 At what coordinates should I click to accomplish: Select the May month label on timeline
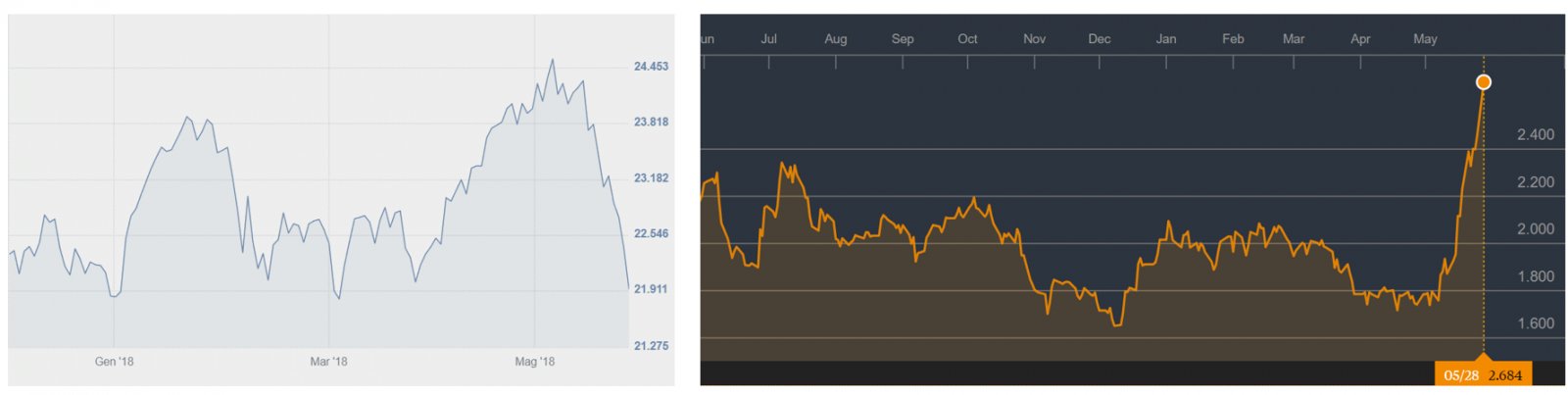click(1425, 39)
